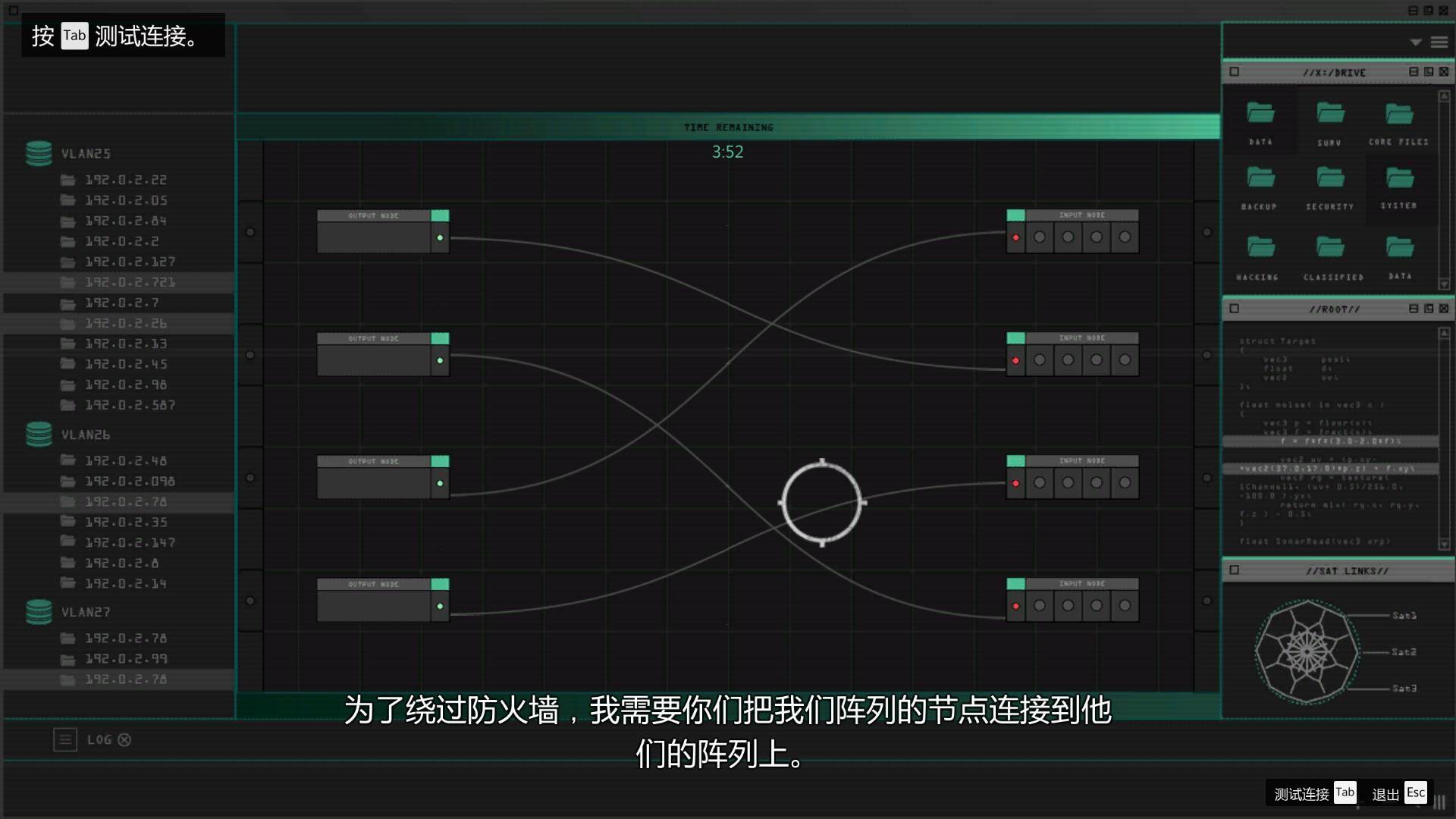1456x819 pixels.
Task: Click the CORE FILES folder icon
Action: click(1398, 113)
